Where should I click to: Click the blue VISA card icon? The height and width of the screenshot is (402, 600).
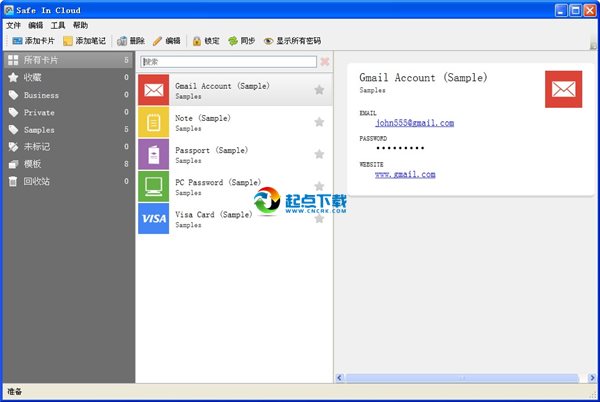(153, 218)
